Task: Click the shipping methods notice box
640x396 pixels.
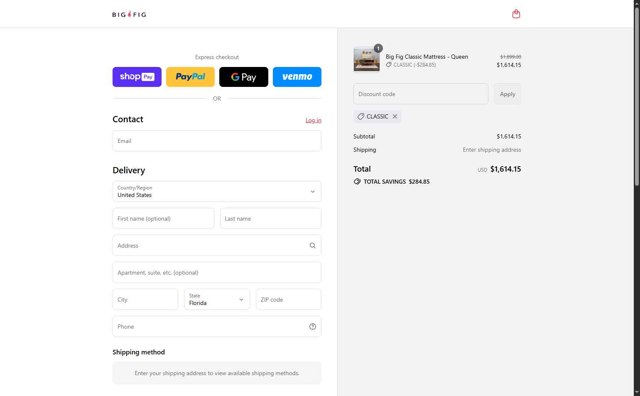Action: coord(217,373)
